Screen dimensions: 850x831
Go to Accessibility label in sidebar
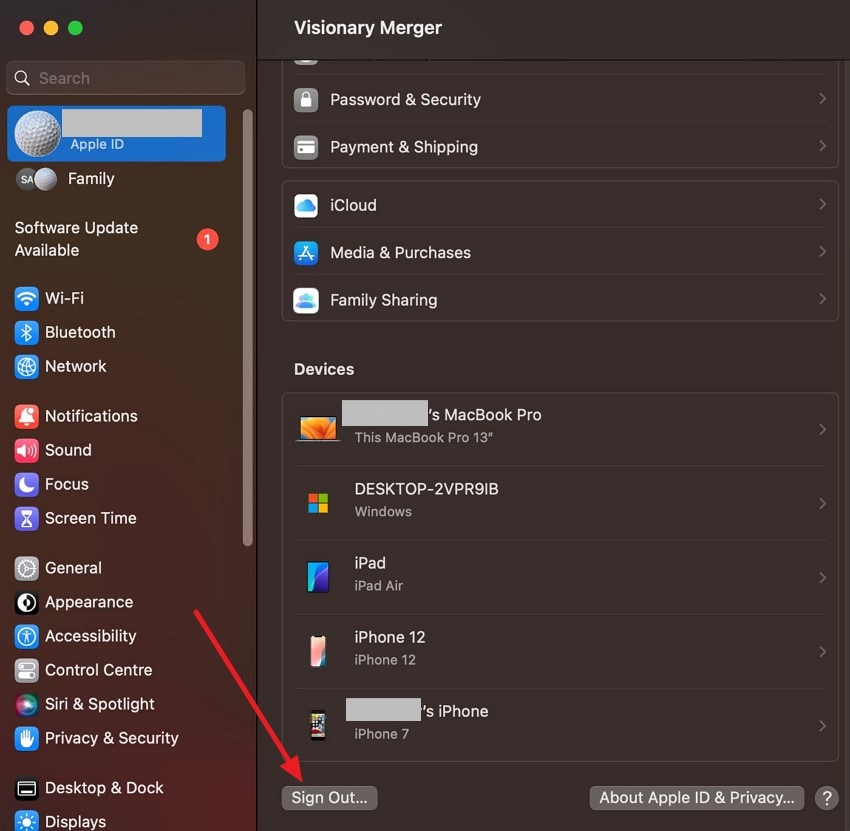pos(91,636)
